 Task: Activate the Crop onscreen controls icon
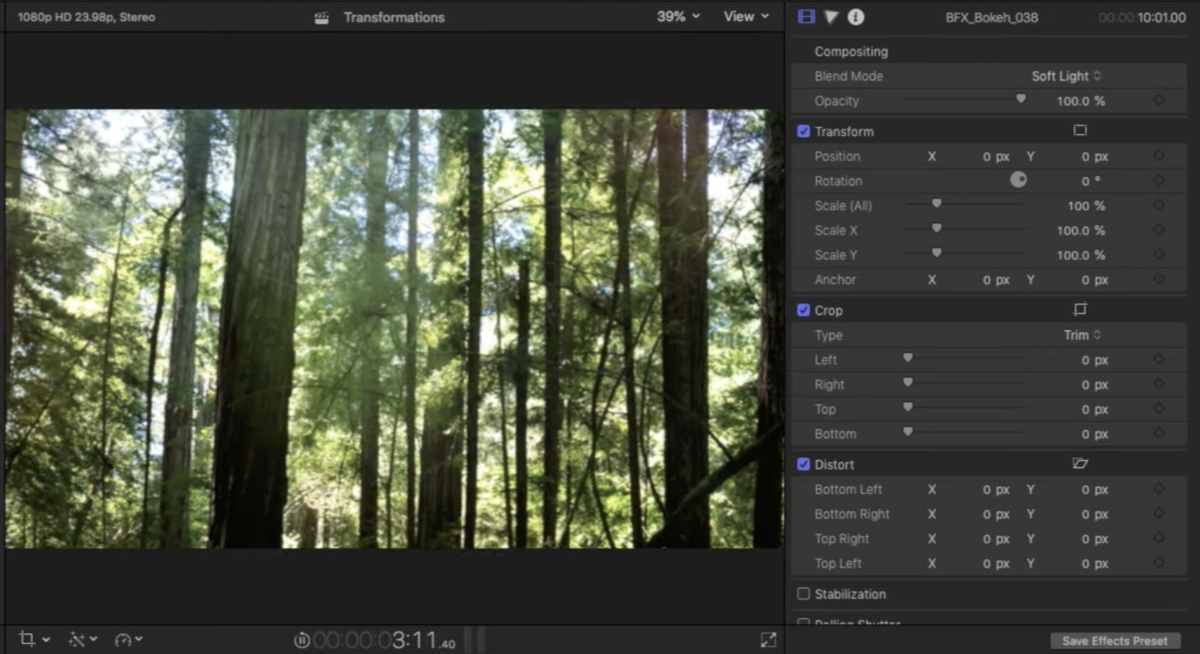coord(1080,310)
